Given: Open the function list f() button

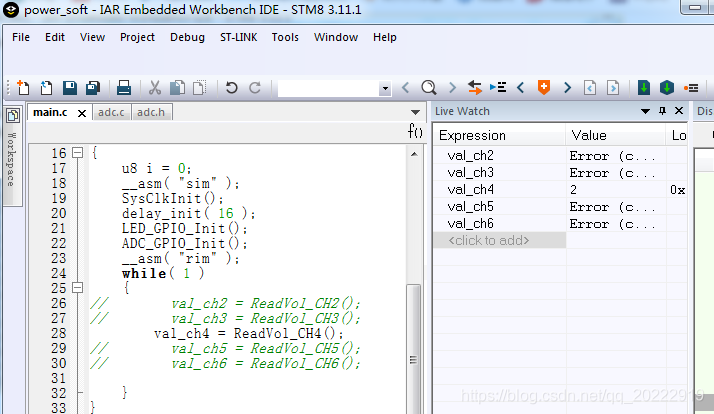Looking at the screenshot, I should [415, 132].
